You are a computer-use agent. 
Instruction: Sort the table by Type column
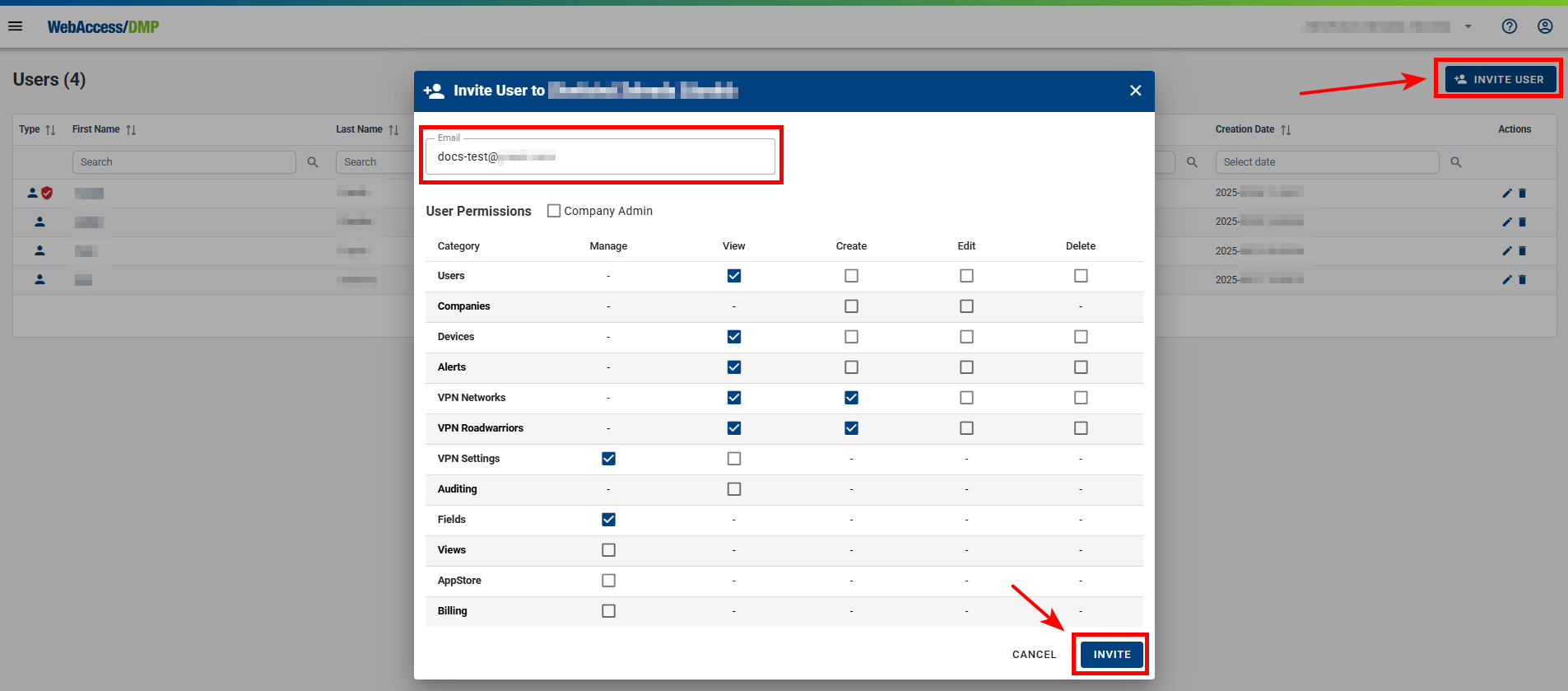[50, 130]
